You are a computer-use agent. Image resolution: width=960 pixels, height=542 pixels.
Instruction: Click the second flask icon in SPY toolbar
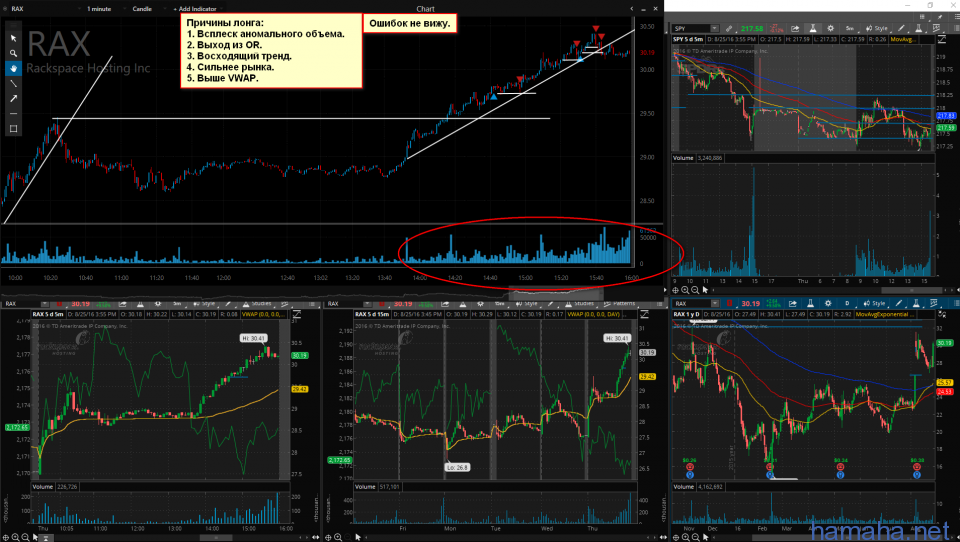(x=919, y=29)
